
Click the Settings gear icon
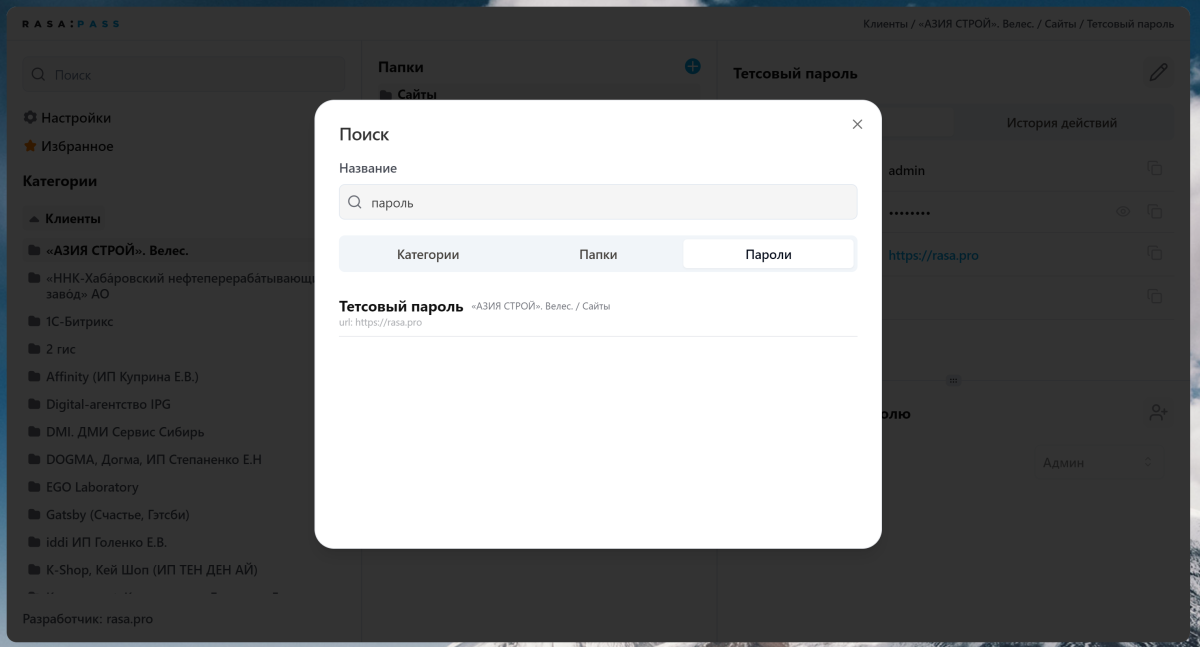click(30, 118)
